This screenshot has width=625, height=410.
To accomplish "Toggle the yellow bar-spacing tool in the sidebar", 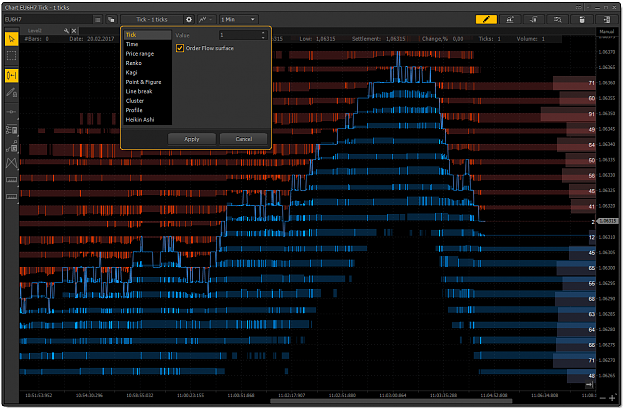I will point(12,75).
